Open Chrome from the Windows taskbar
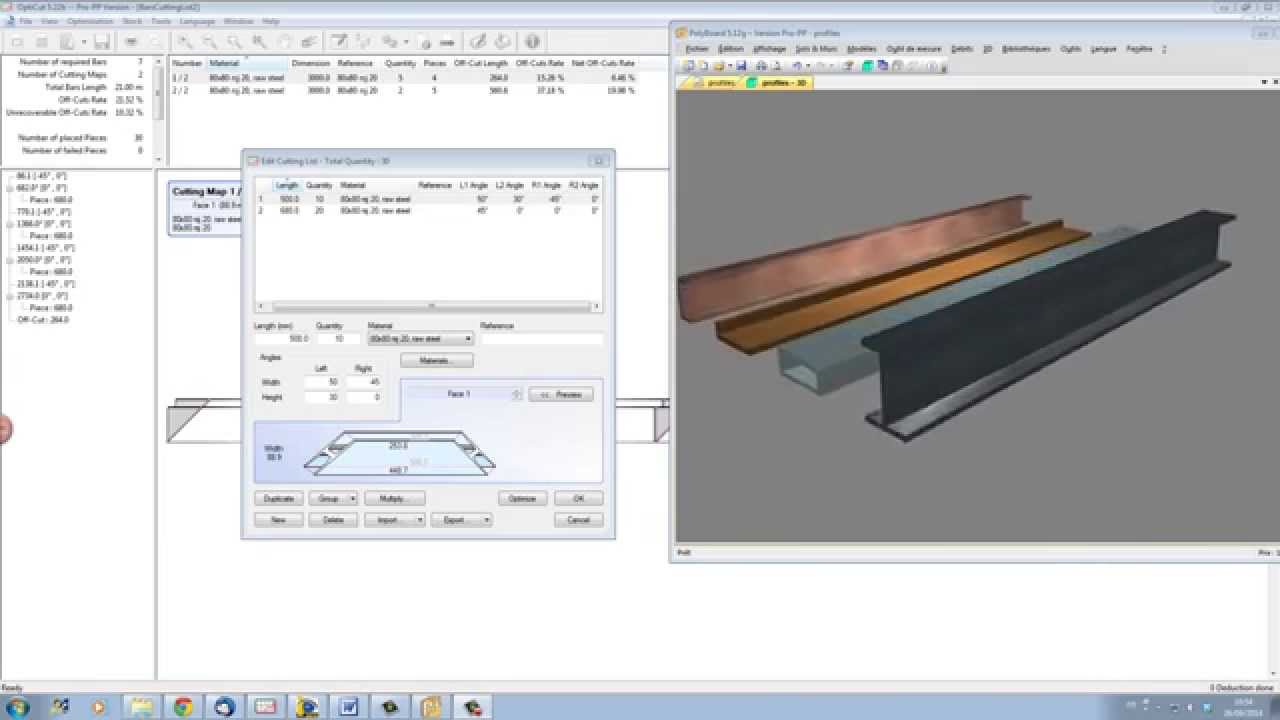 point(183,707)
